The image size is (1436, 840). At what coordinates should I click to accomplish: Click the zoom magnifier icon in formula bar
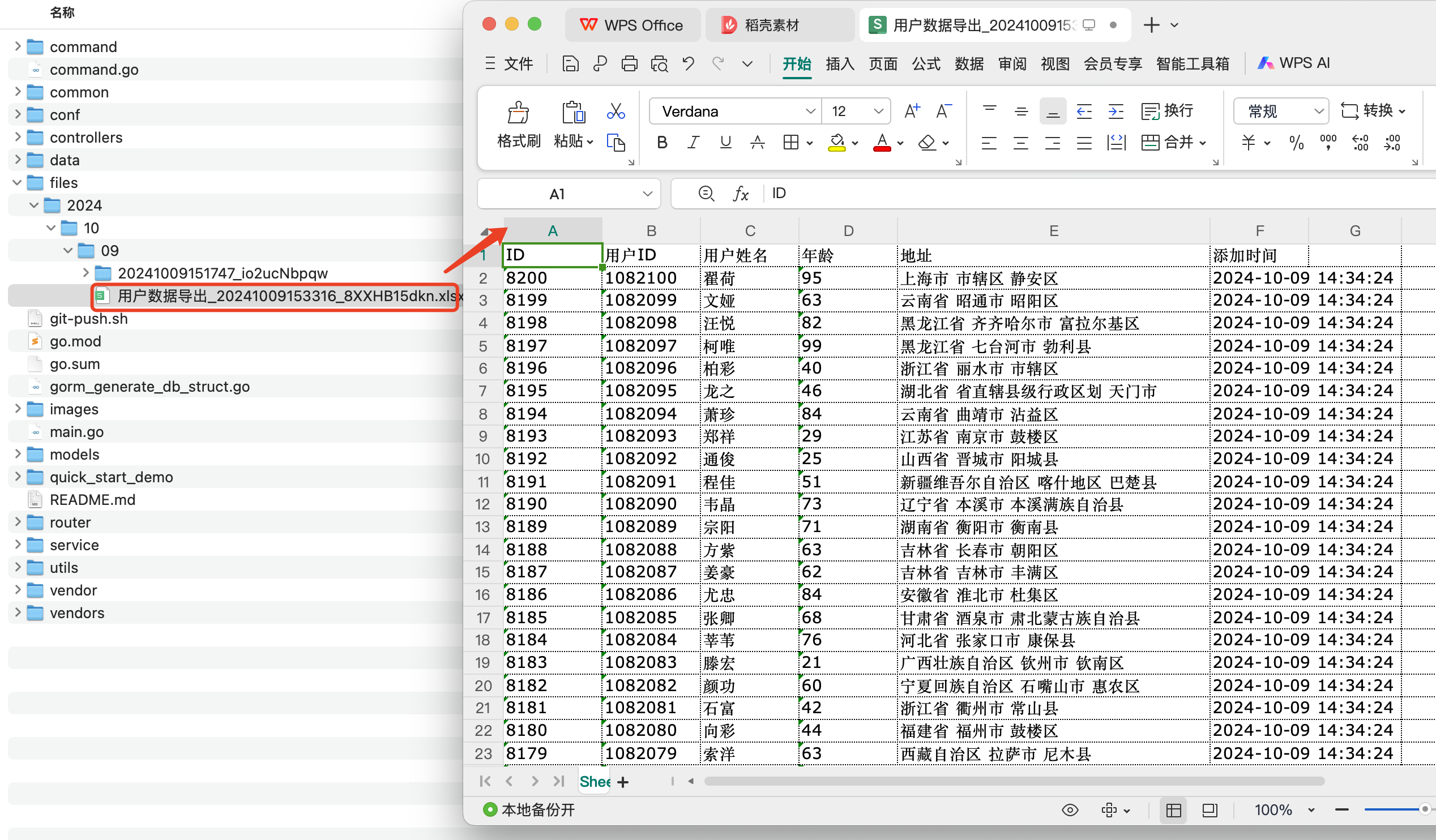(706, 194)
